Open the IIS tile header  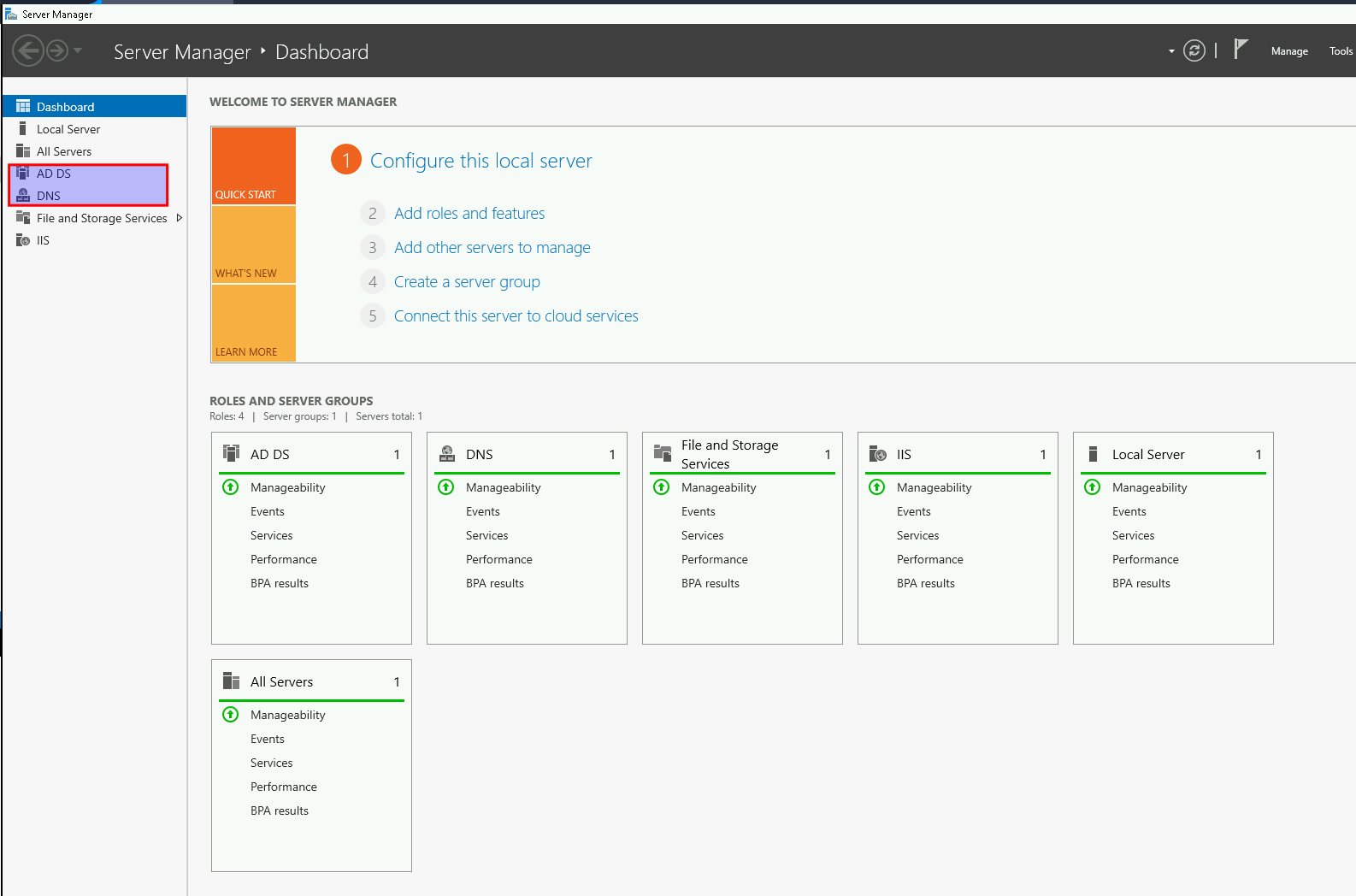(x=958, y=454)
